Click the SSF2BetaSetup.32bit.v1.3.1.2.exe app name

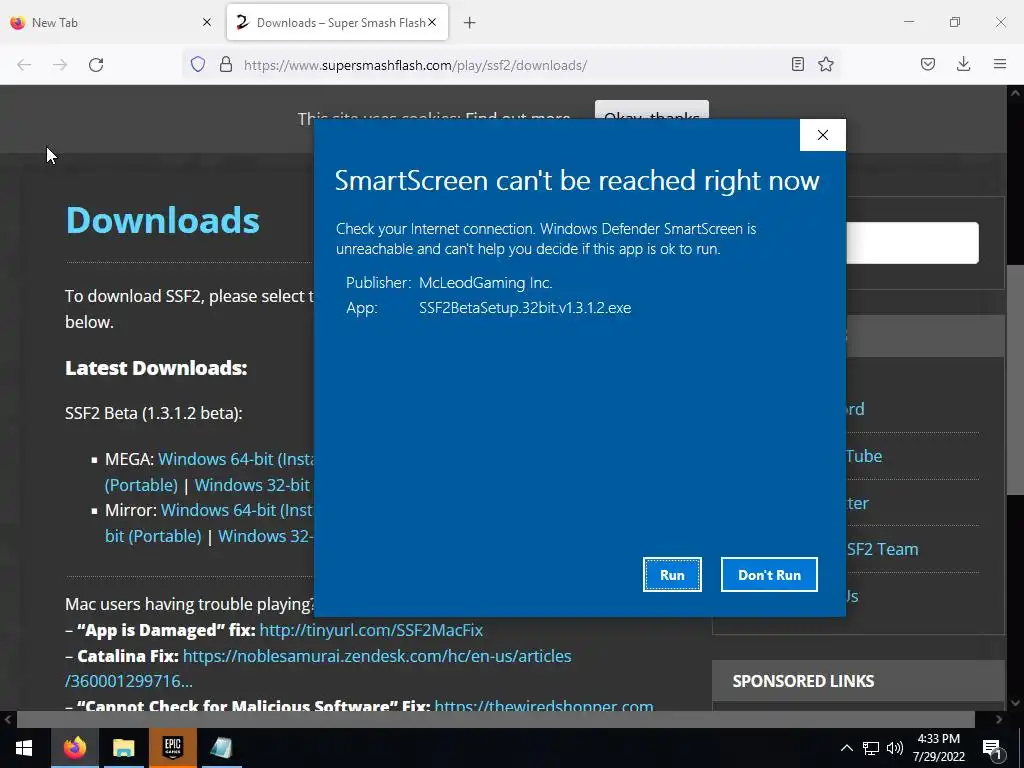point(525,308)
